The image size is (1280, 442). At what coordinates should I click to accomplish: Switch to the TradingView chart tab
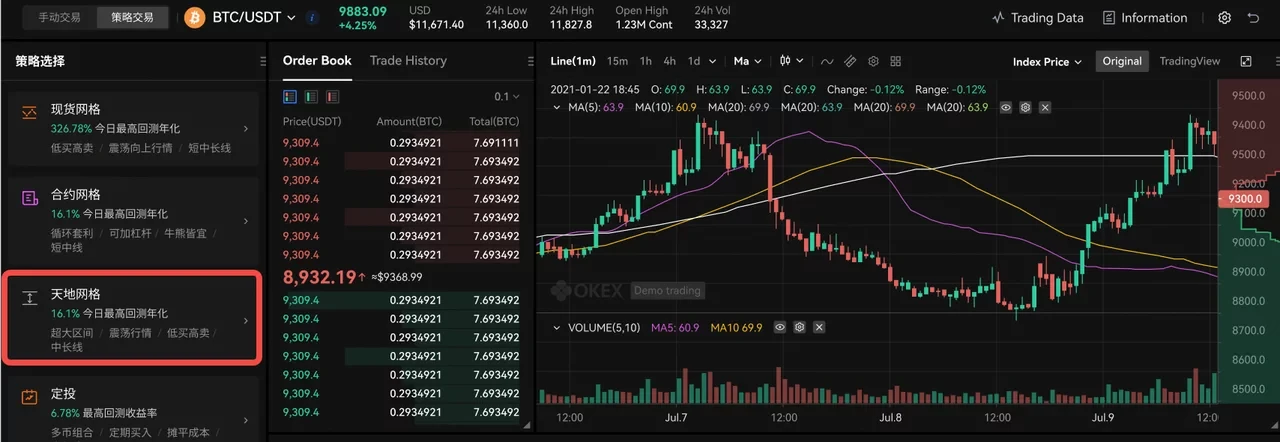(x=1189, y=61)
